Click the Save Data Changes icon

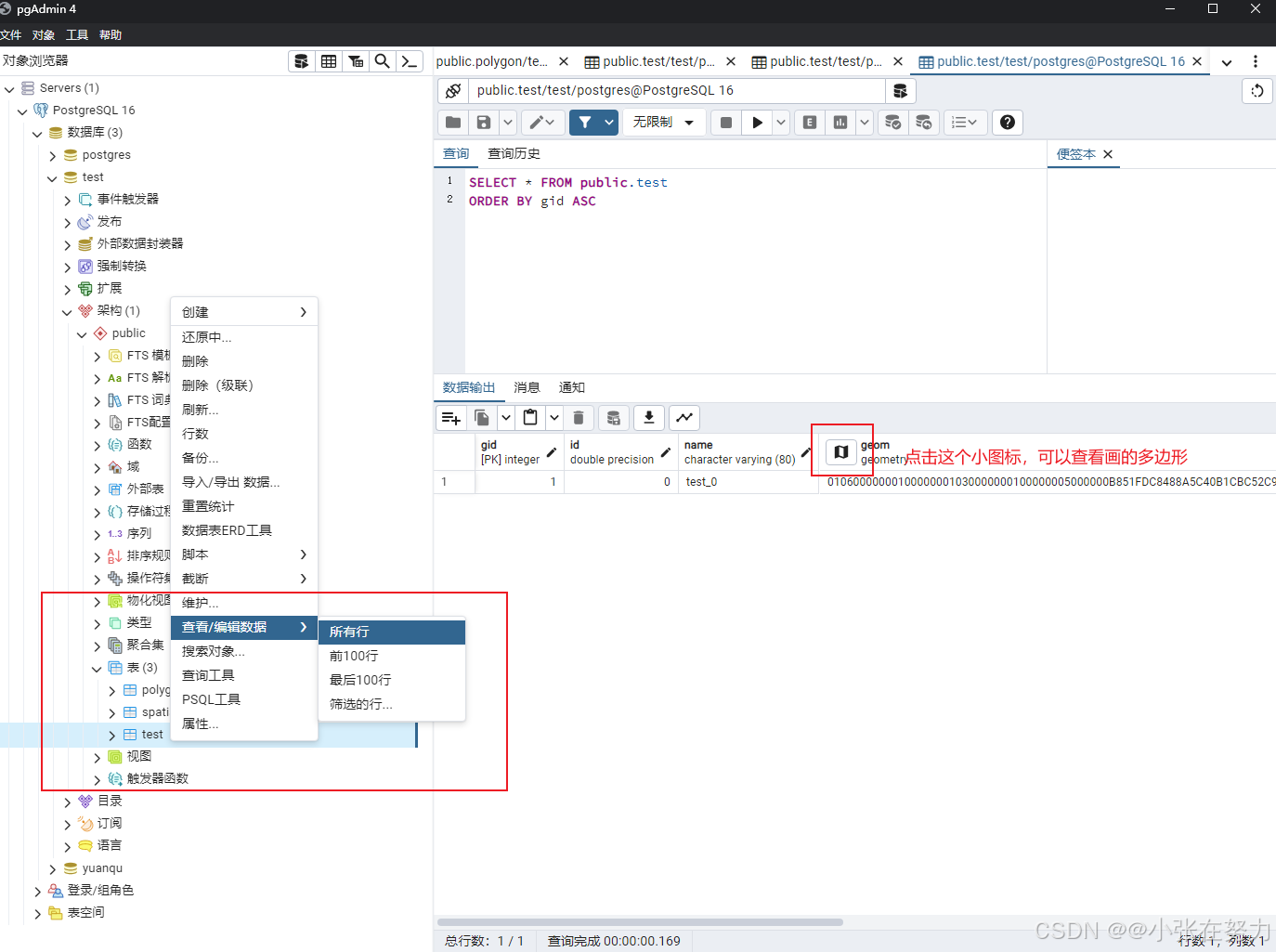tap(613, 418)
